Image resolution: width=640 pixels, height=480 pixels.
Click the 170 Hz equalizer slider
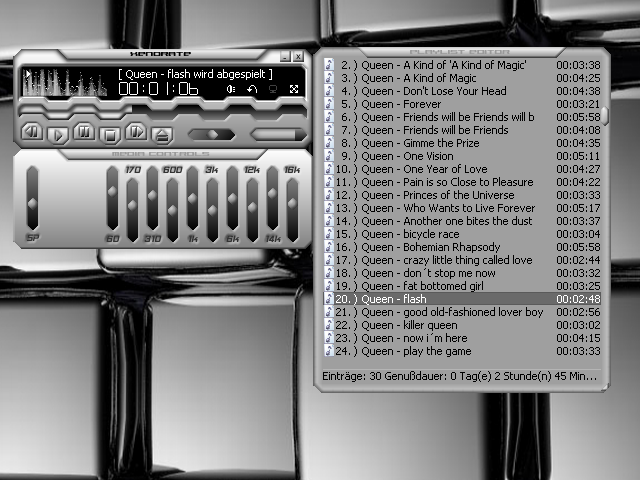point(132,210)
